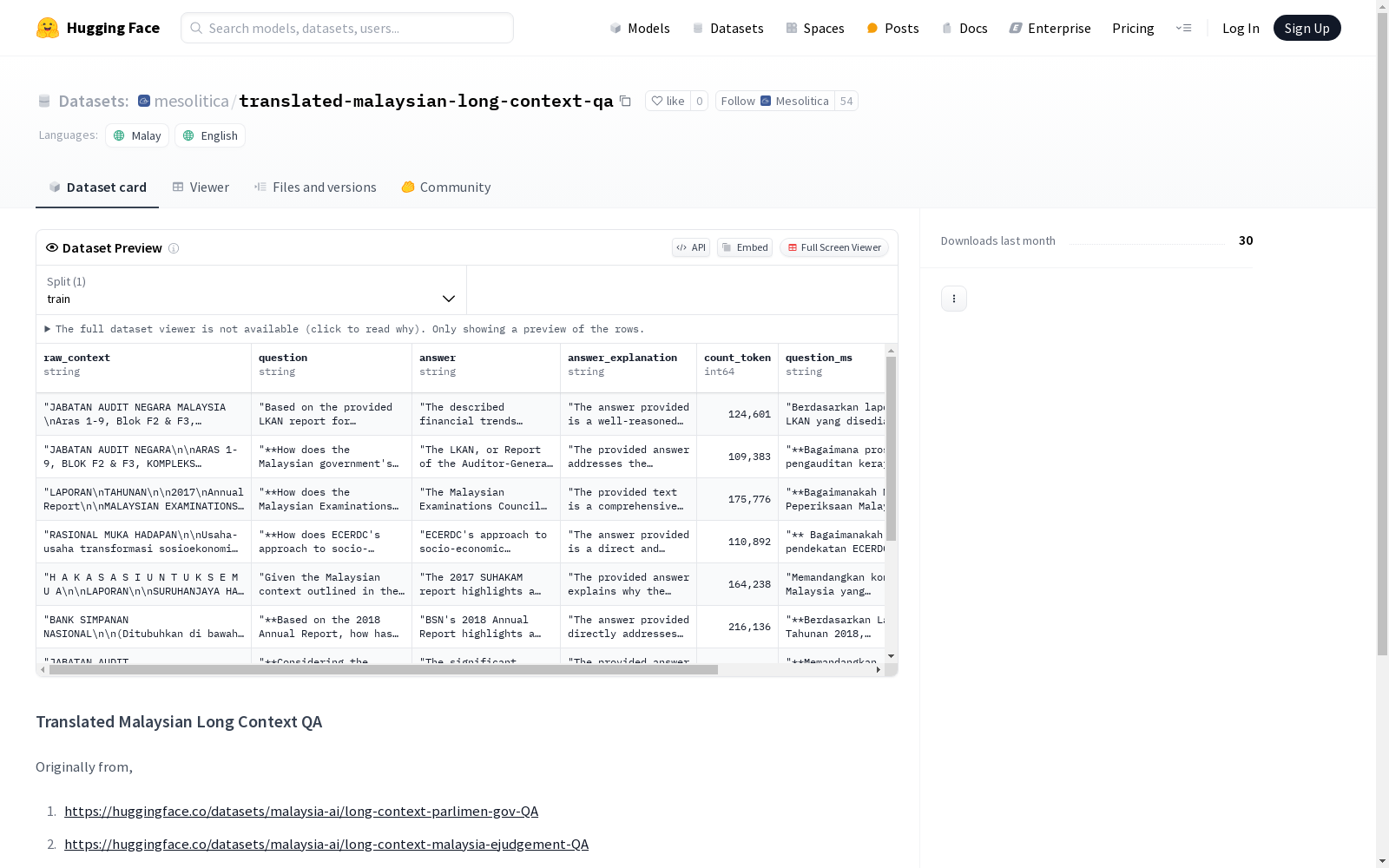Click Log In
The width and height of the screenshot is (1389, 868).
pos(1241,28)
